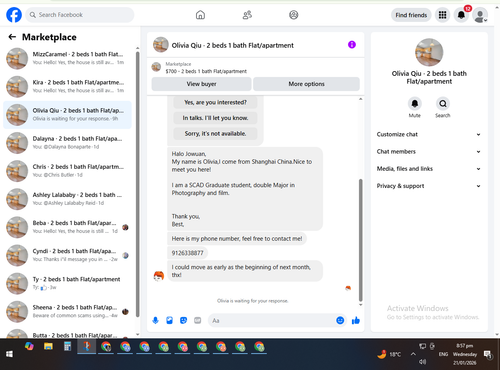Open the account profile avatar menu

click(480, 15)
